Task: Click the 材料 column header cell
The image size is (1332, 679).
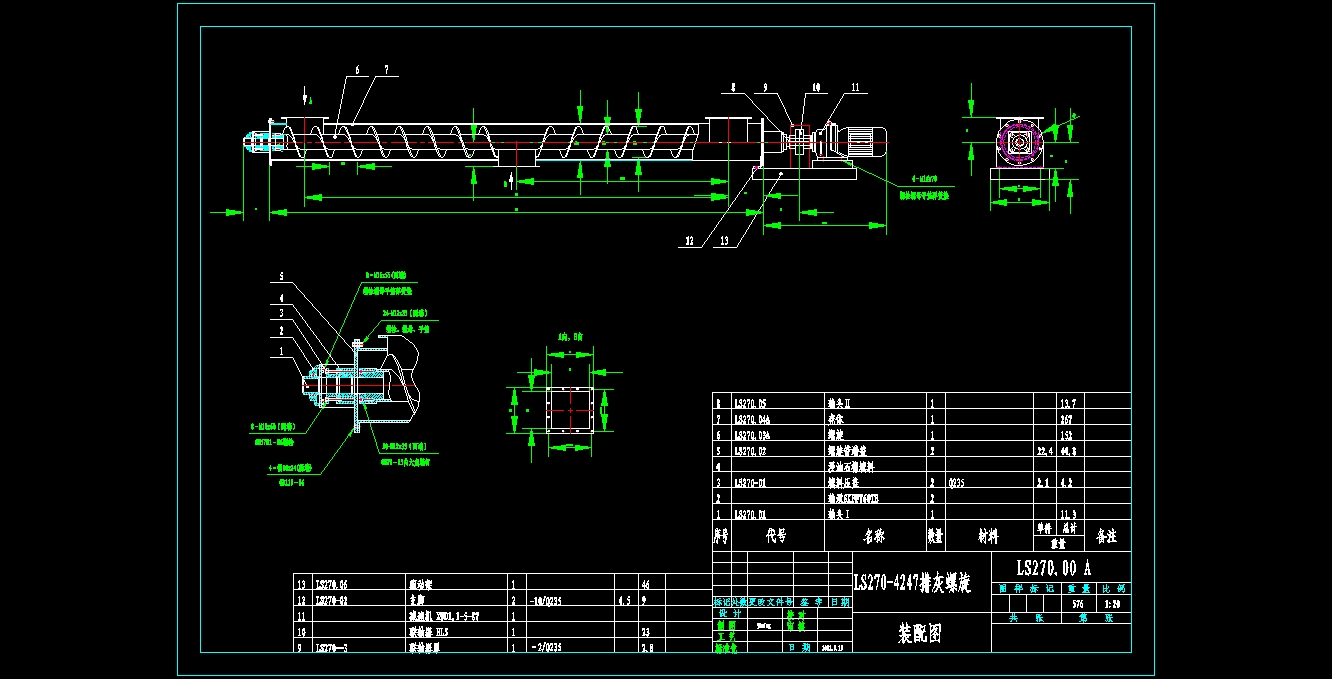Action: 988,536
